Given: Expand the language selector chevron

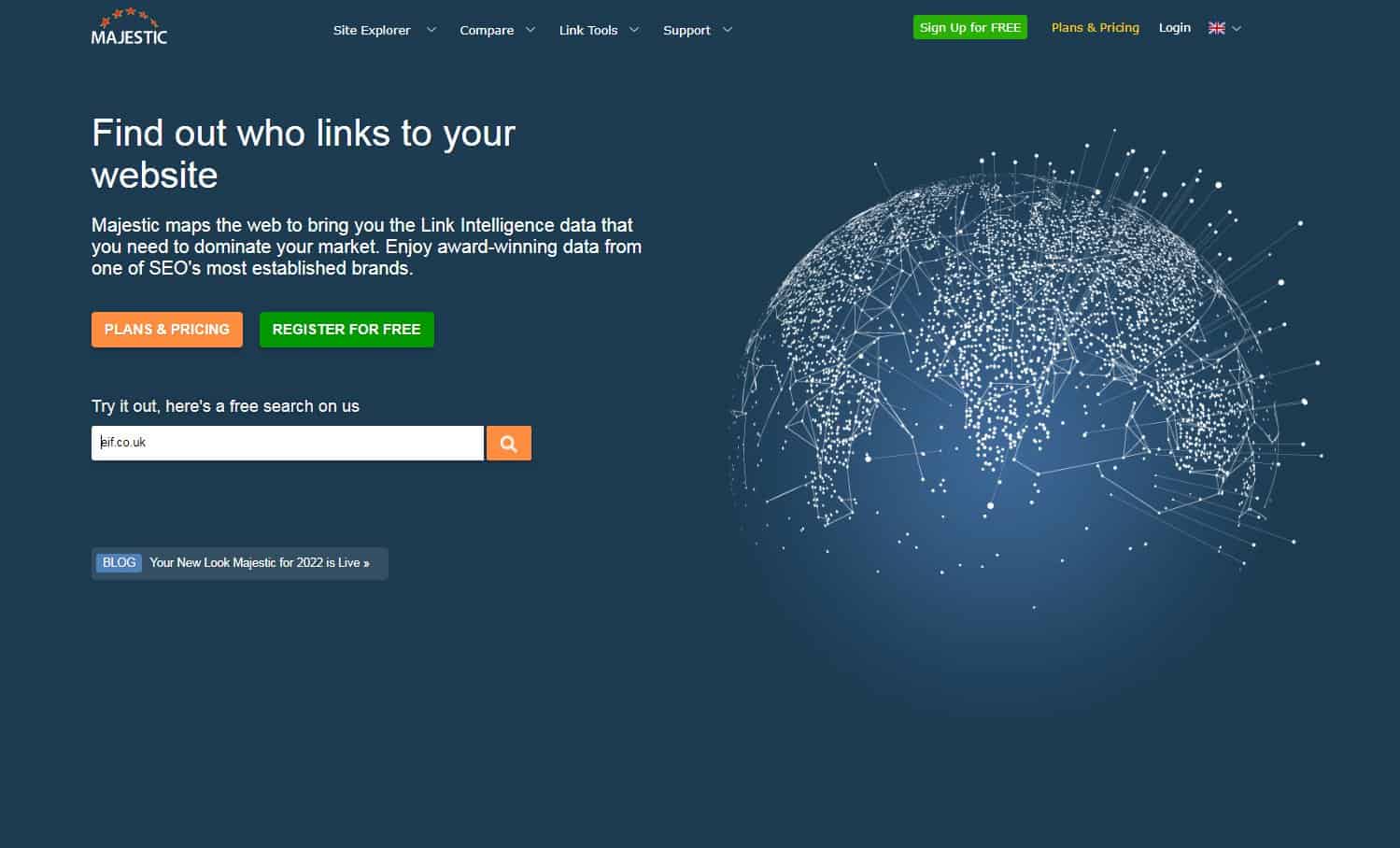Looking at the screenshot, I should click(1237, 29).
